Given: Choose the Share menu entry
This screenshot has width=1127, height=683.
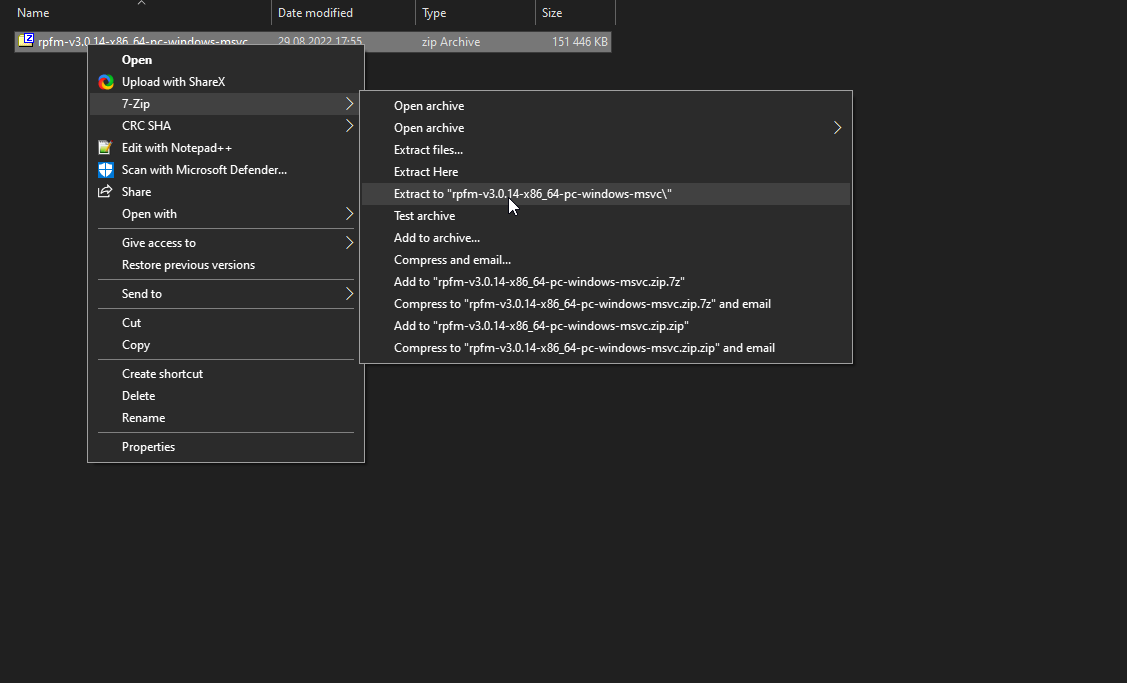Looking at the screenshot, I should pyautogui.click(x=226, y=191).
